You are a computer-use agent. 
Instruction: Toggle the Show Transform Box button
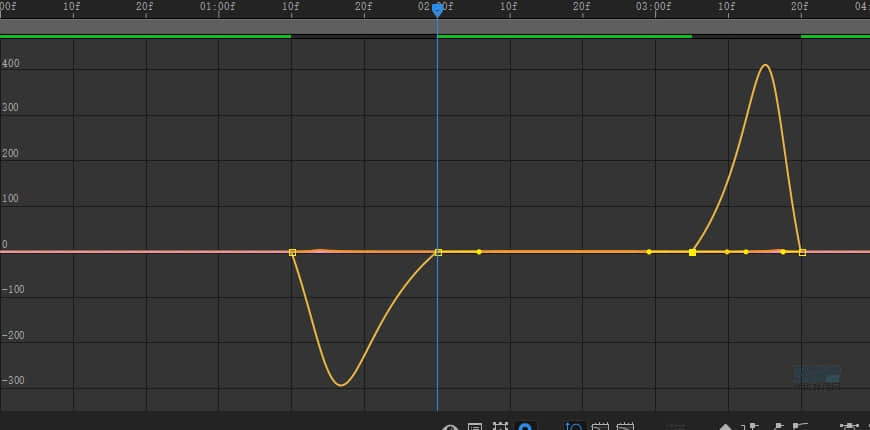[500, 427]
